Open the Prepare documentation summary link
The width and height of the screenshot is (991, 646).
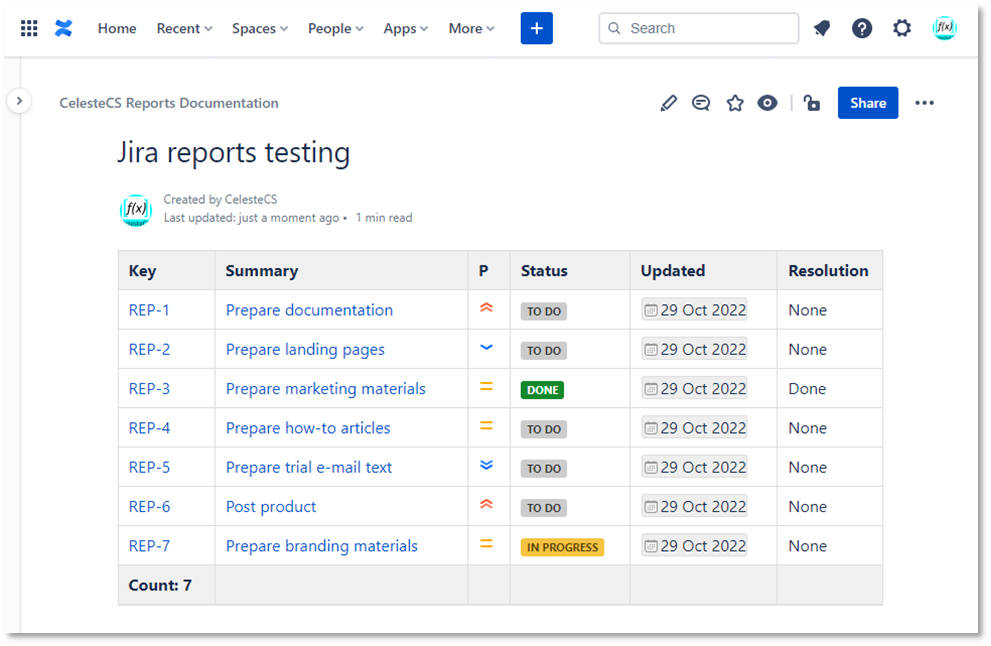click(x=309, y=310)
